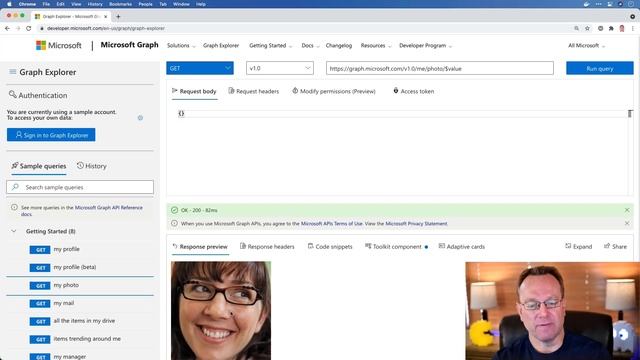This screenshot has width=640, height=360.
Task: Select items trending around me query
Action: pyautogui.click(x=80, y=339)
